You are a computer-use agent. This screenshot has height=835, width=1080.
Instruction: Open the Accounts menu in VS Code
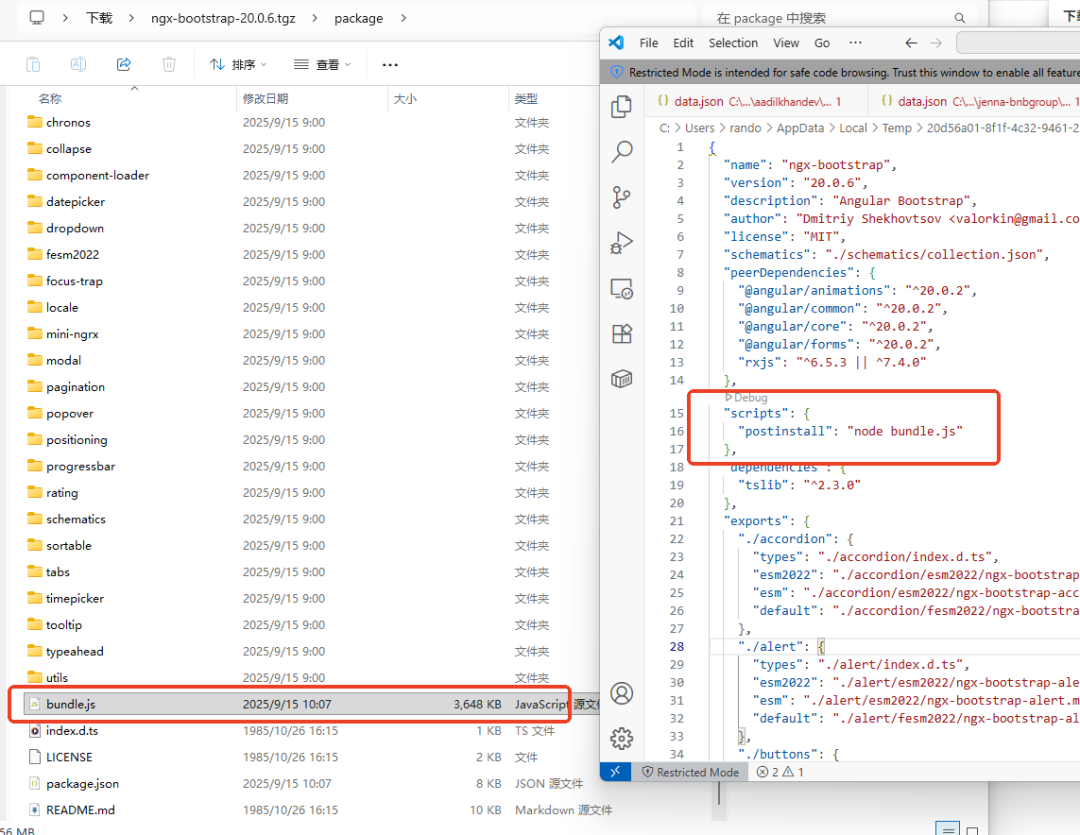621,693
